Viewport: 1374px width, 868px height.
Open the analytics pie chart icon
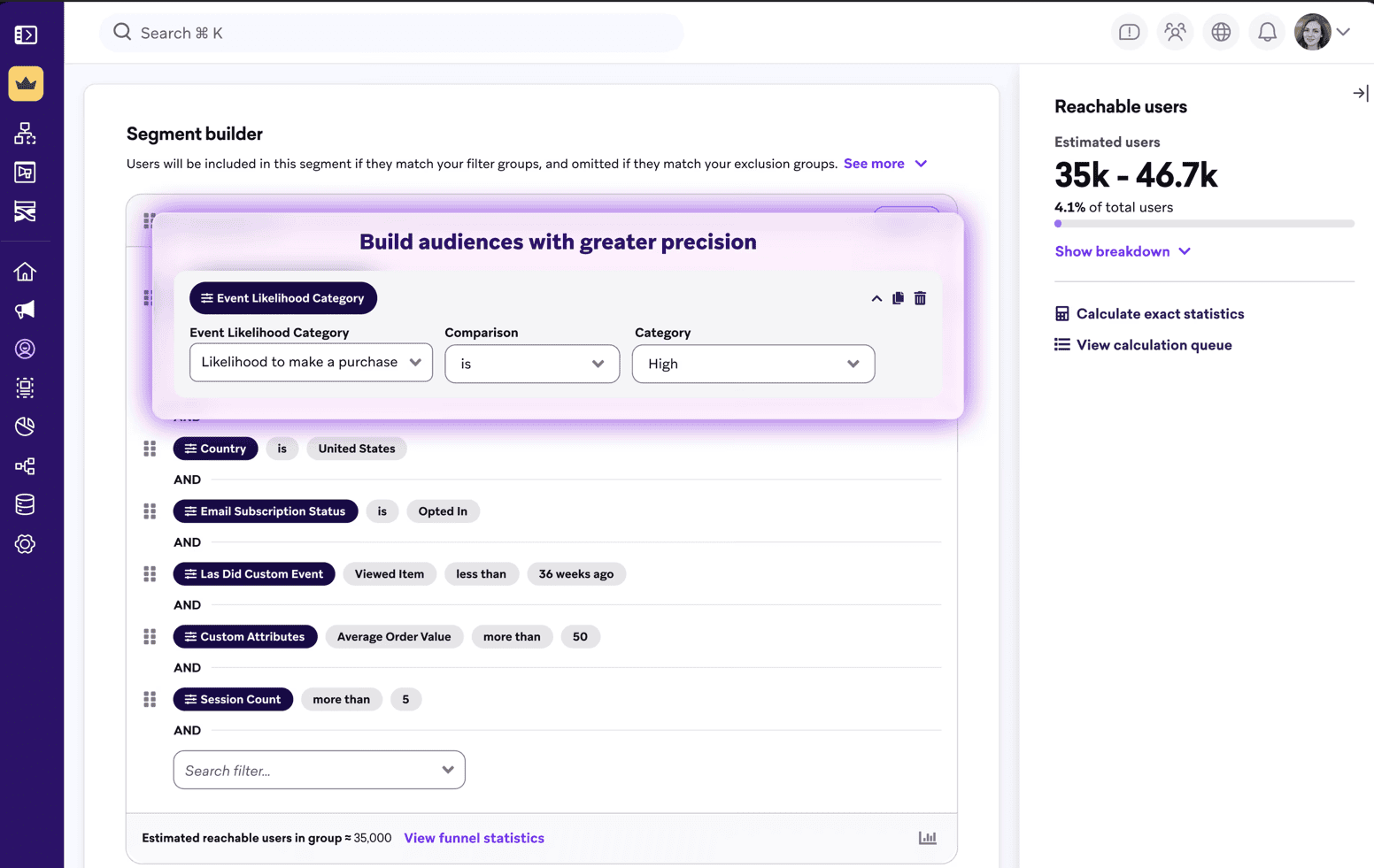click(25, 426)
